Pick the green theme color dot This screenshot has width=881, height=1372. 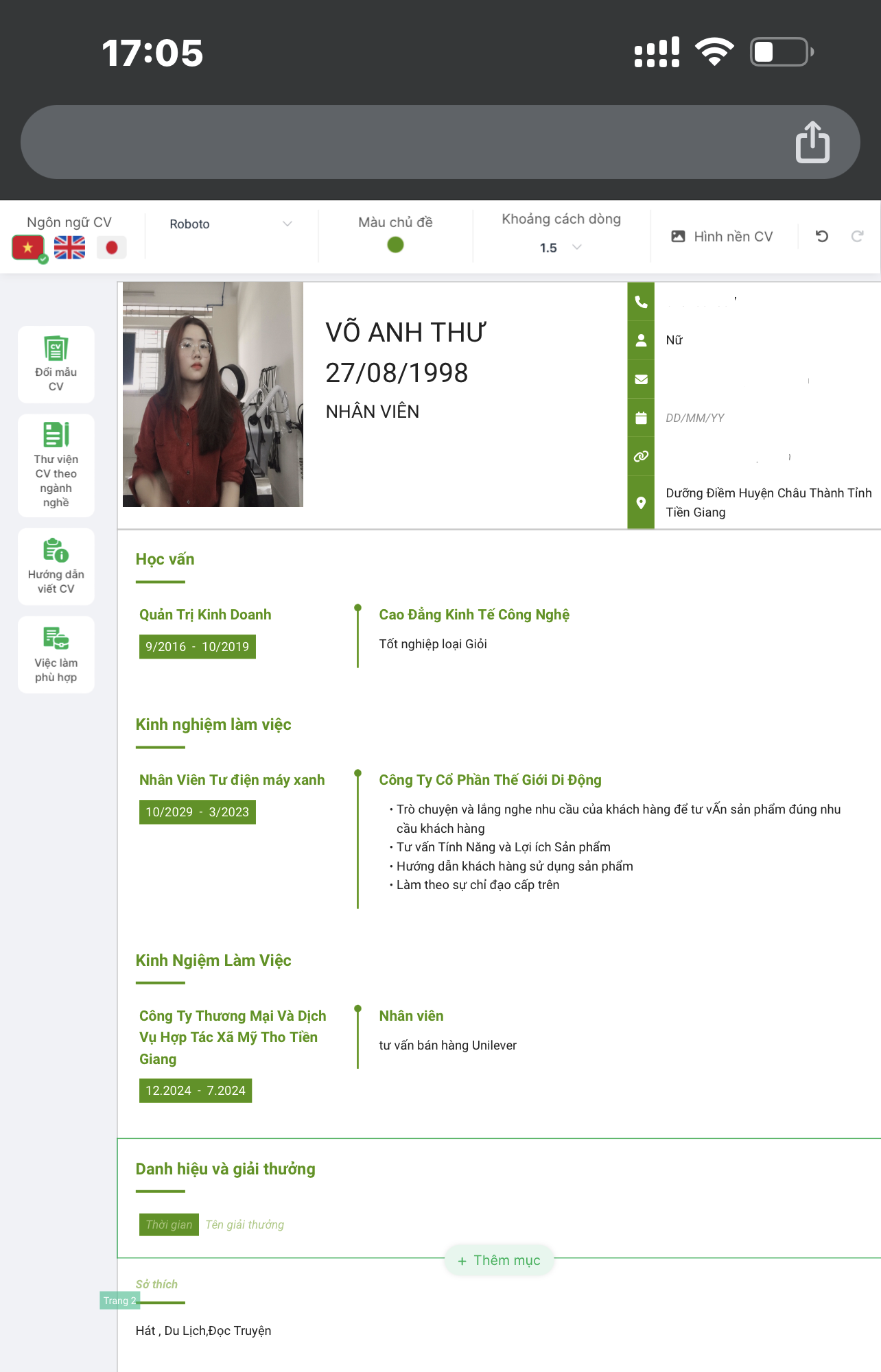tap(395, 245)
